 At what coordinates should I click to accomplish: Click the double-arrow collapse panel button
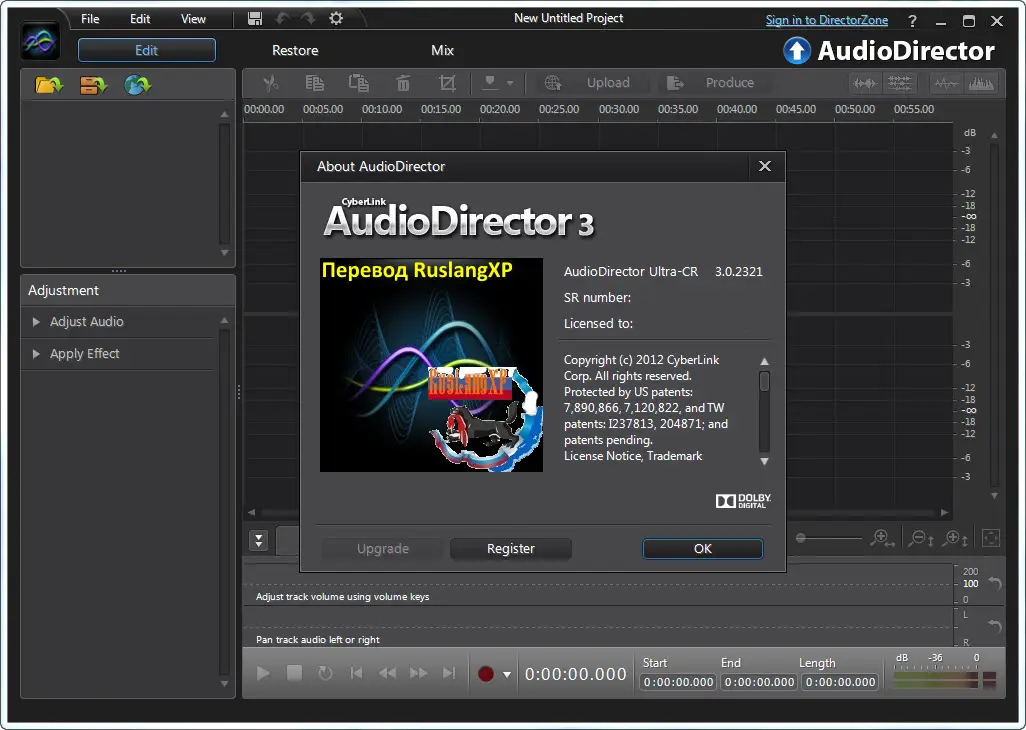pyautogui.click(x=258, y=540)
